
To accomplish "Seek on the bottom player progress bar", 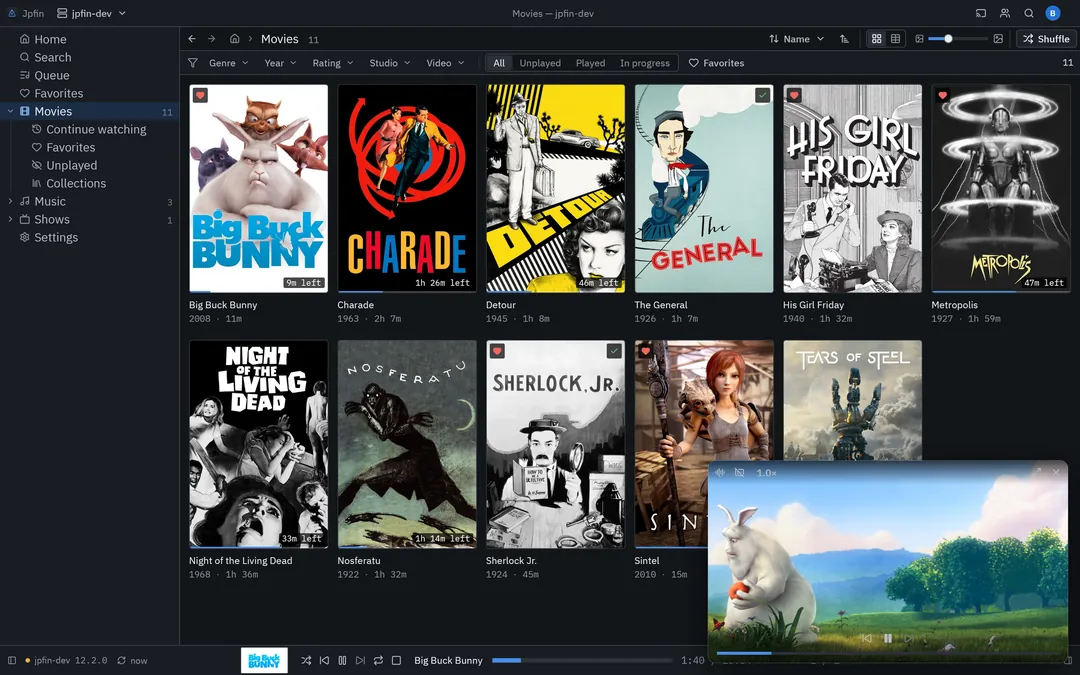I will point(582,660).
